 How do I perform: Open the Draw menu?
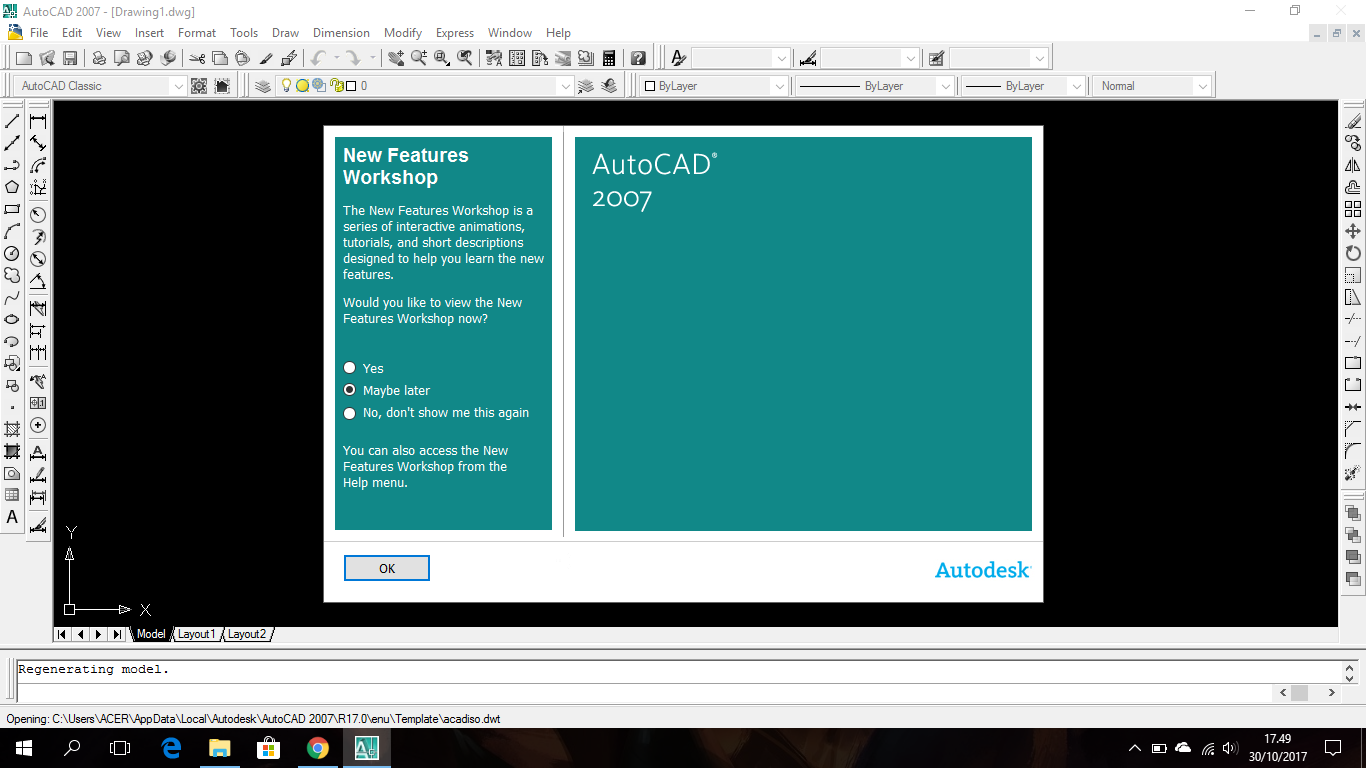tap(285, 33)
